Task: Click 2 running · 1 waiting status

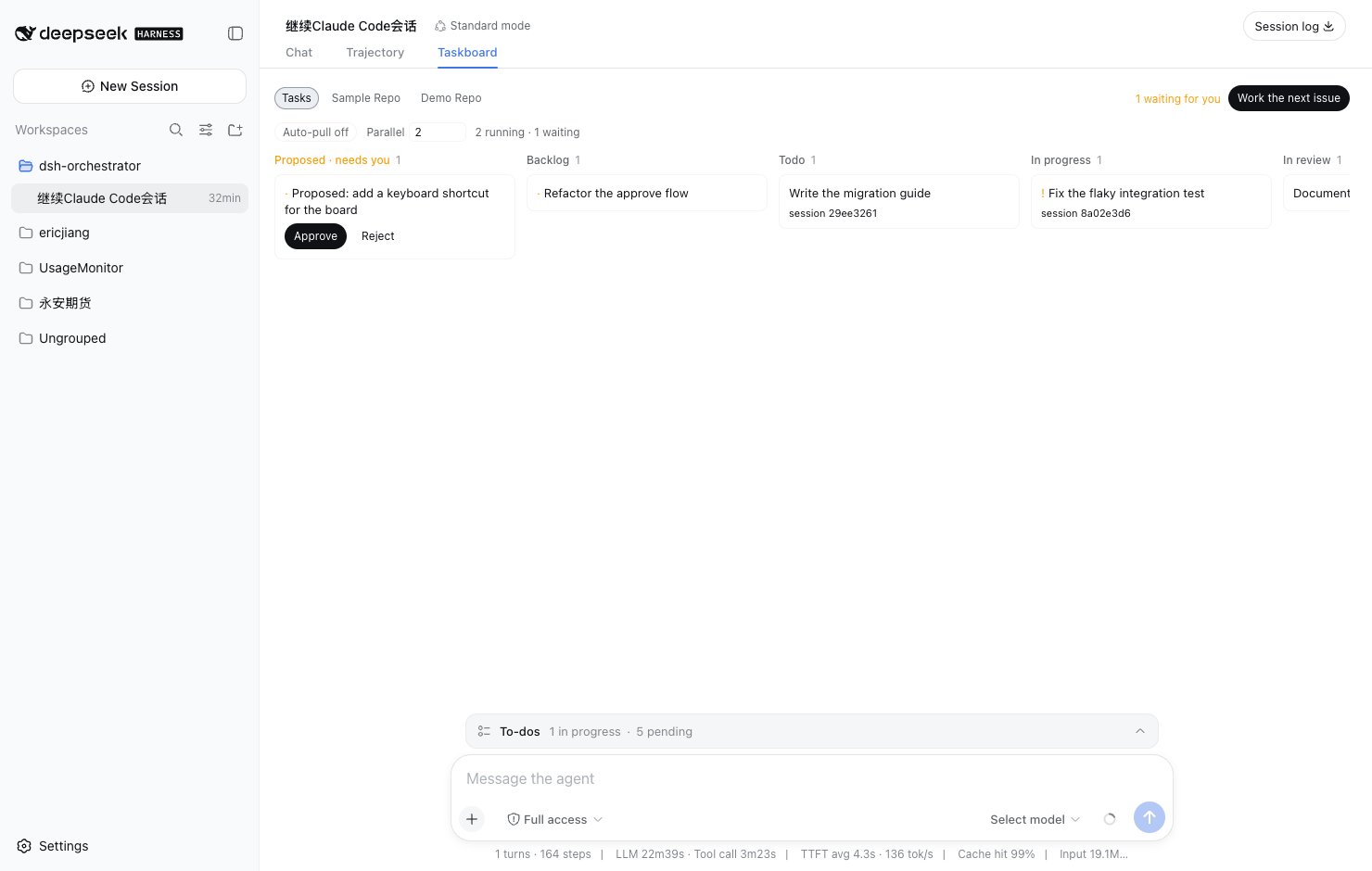Action: coord(527,133)
